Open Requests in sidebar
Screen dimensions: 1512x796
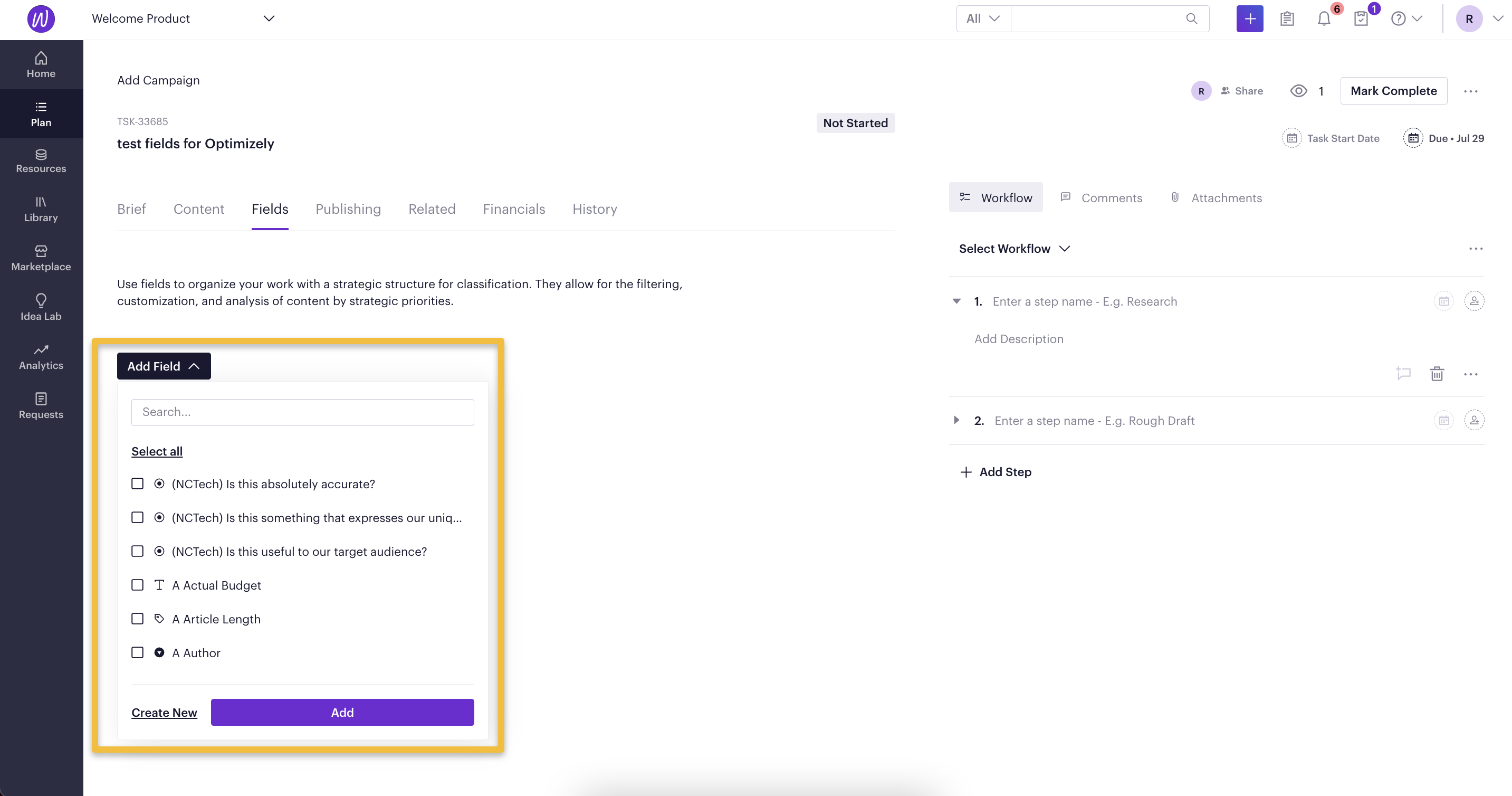41,406
